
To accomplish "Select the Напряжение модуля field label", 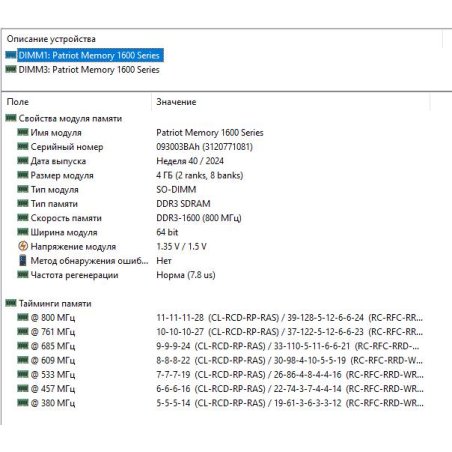I will [x=73, y=247].
